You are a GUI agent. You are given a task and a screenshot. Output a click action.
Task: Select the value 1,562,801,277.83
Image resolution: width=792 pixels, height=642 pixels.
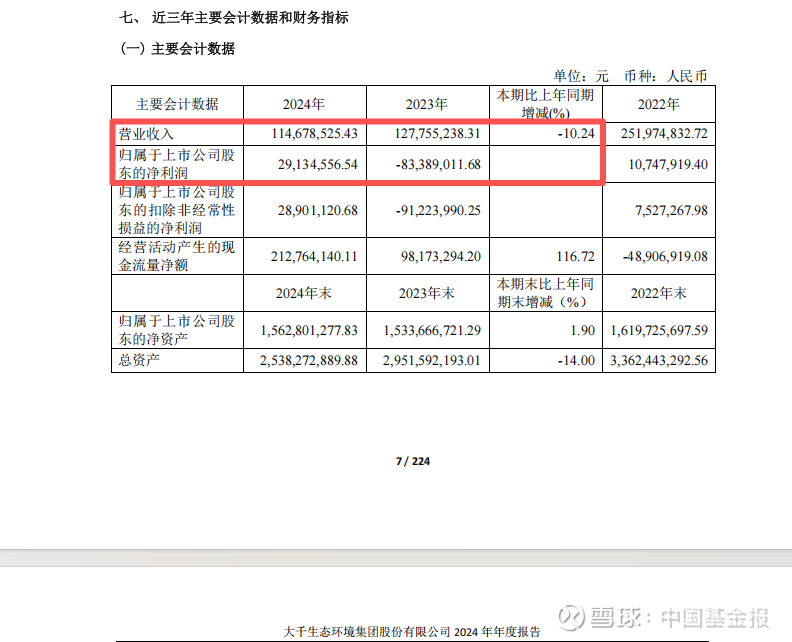point(309,330)
